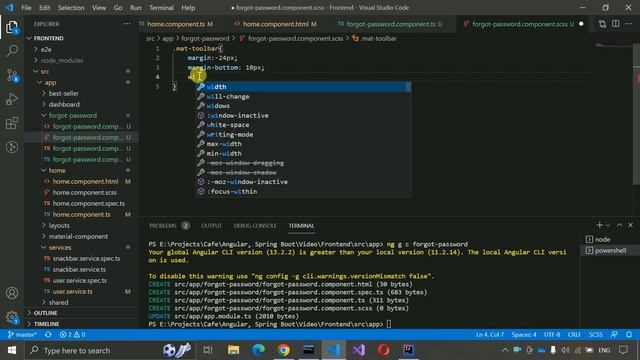Screen dimensions: 640x360
Task: Select the node terminal instance
Action: pos(610,240)
